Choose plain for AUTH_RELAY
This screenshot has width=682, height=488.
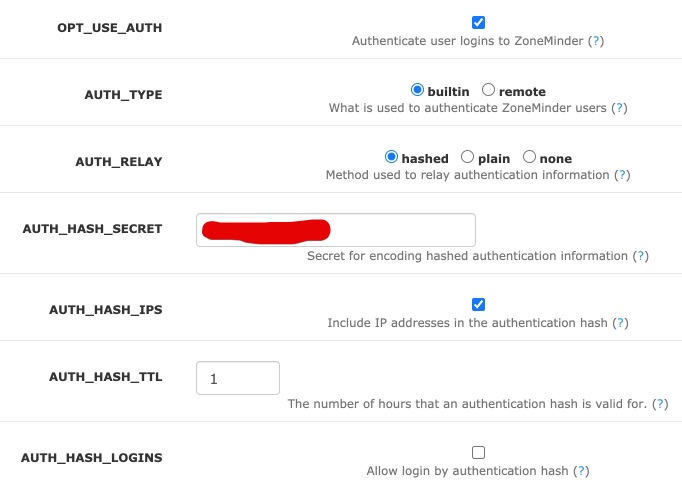467,157
